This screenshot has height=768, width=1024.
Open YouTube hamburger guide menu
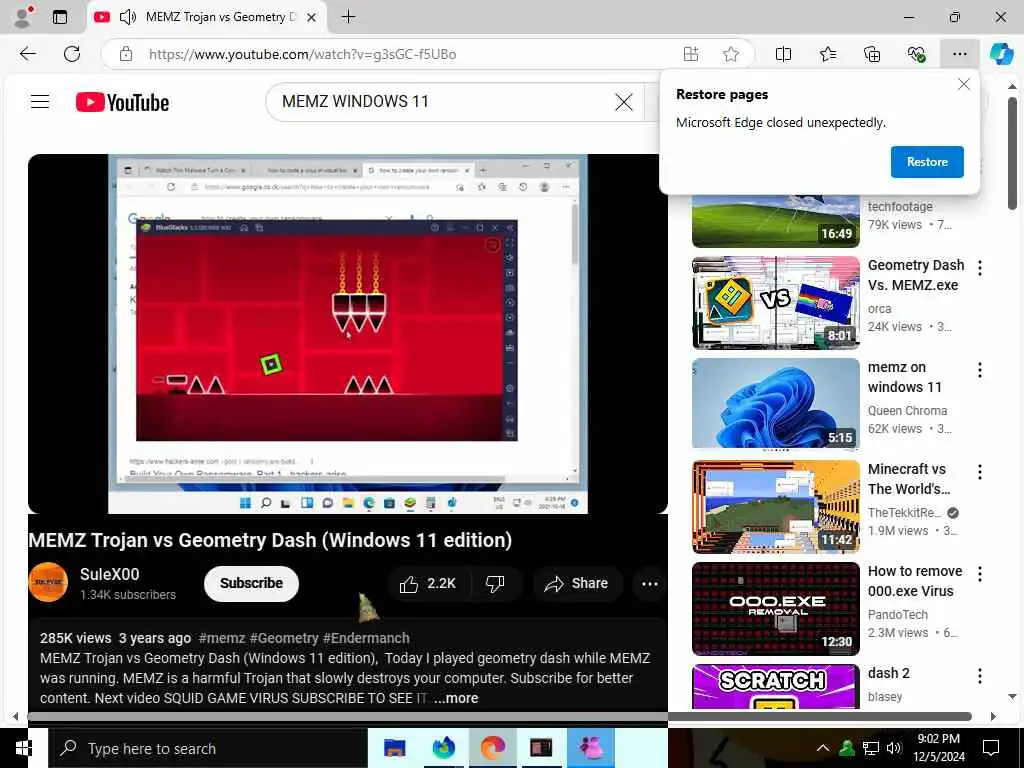tap(40, 102)
